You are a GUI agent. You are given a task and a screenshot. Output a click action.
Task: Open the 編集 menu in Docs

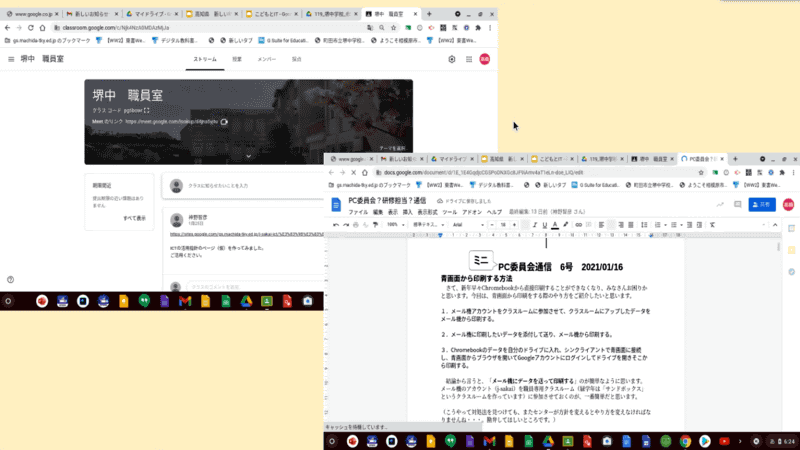point(378,212)
